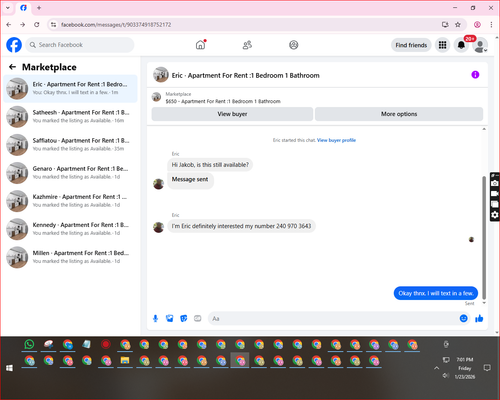
Task: Click the taskbar volume icon
Action: point(445,376)
